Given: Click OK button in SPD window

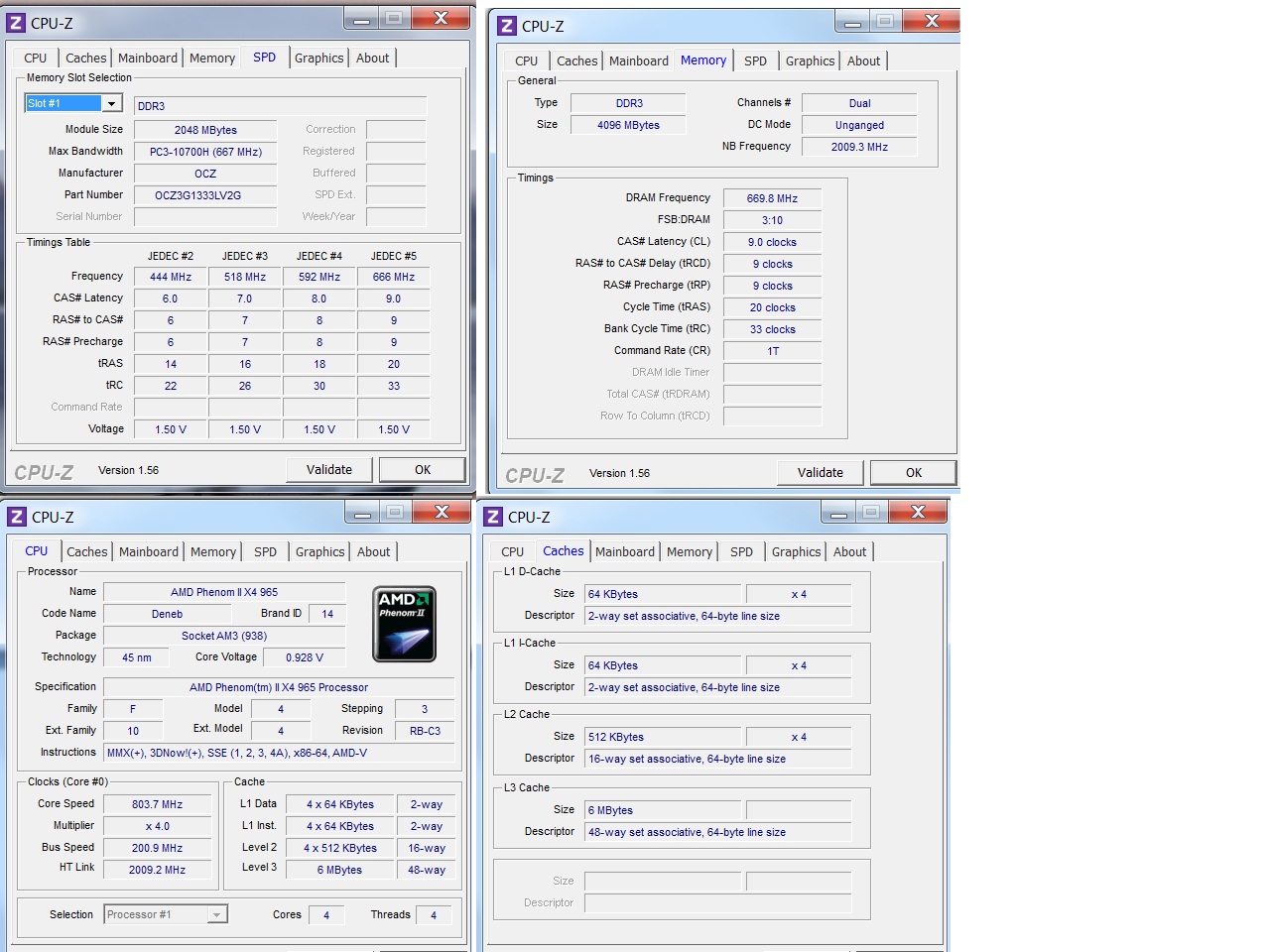Looking at the screenshot, I should (x=423, y=469).
